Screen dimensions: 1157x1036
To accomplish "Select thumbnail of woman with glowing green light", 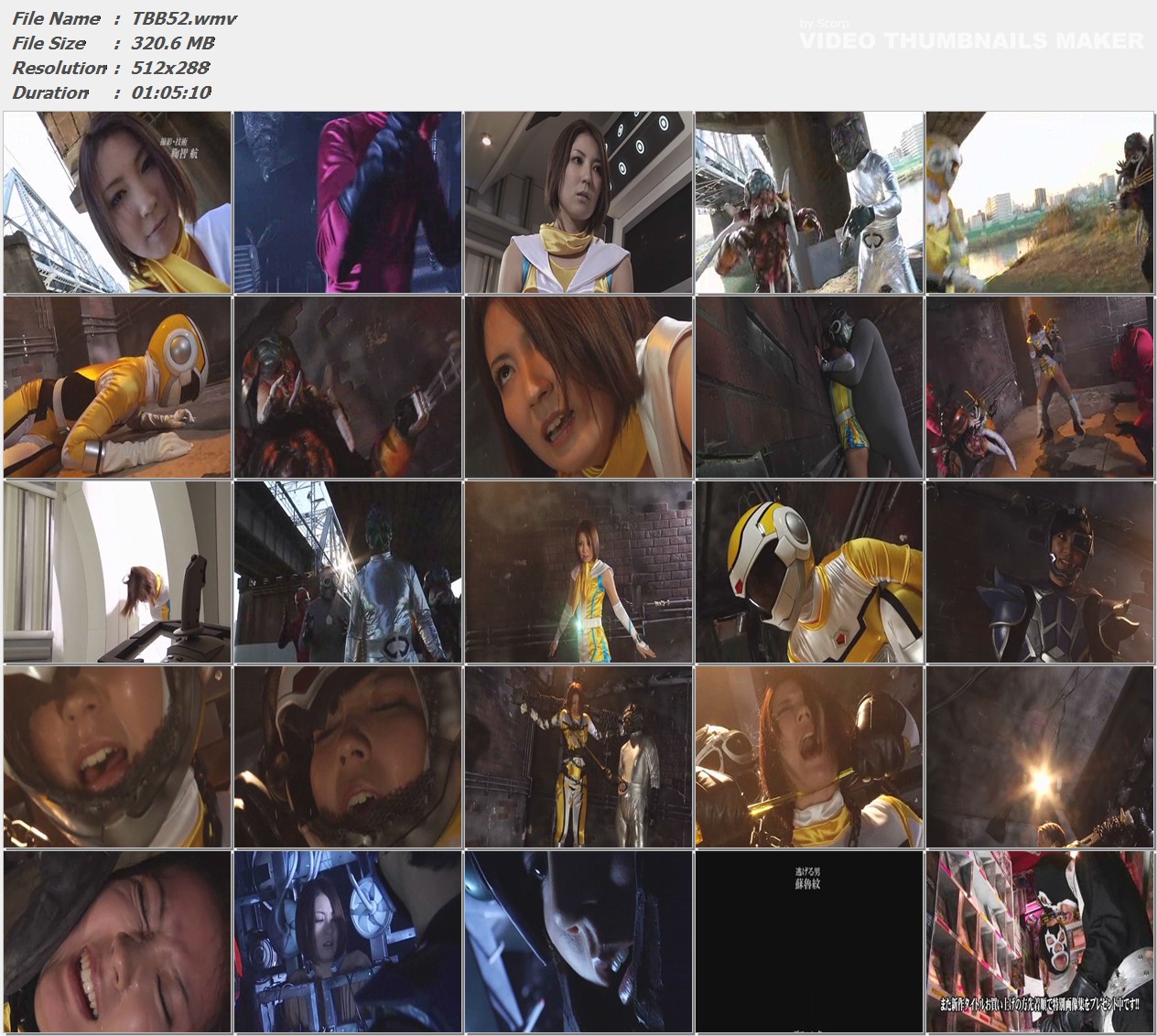I will point(578,572).
